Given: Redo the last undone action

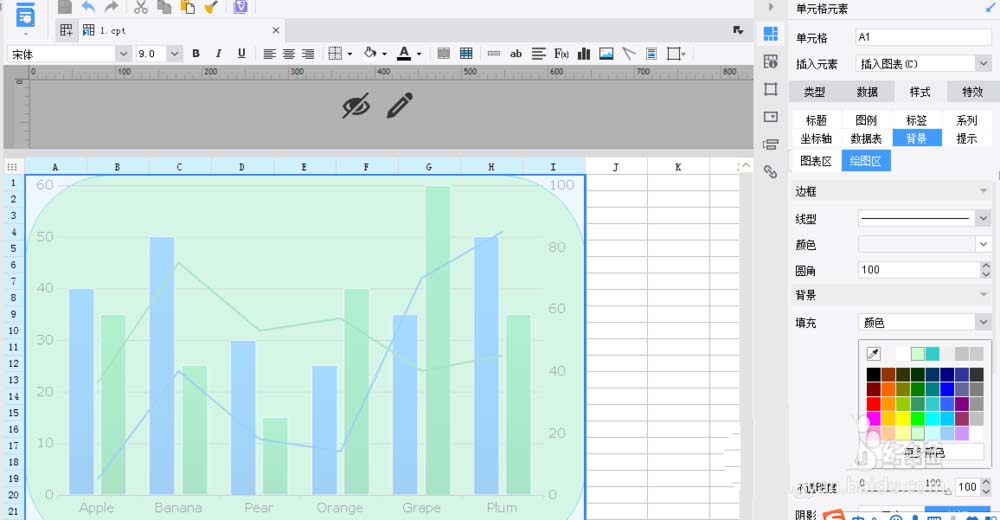Looking at the screenshot, I should point(112,7).
